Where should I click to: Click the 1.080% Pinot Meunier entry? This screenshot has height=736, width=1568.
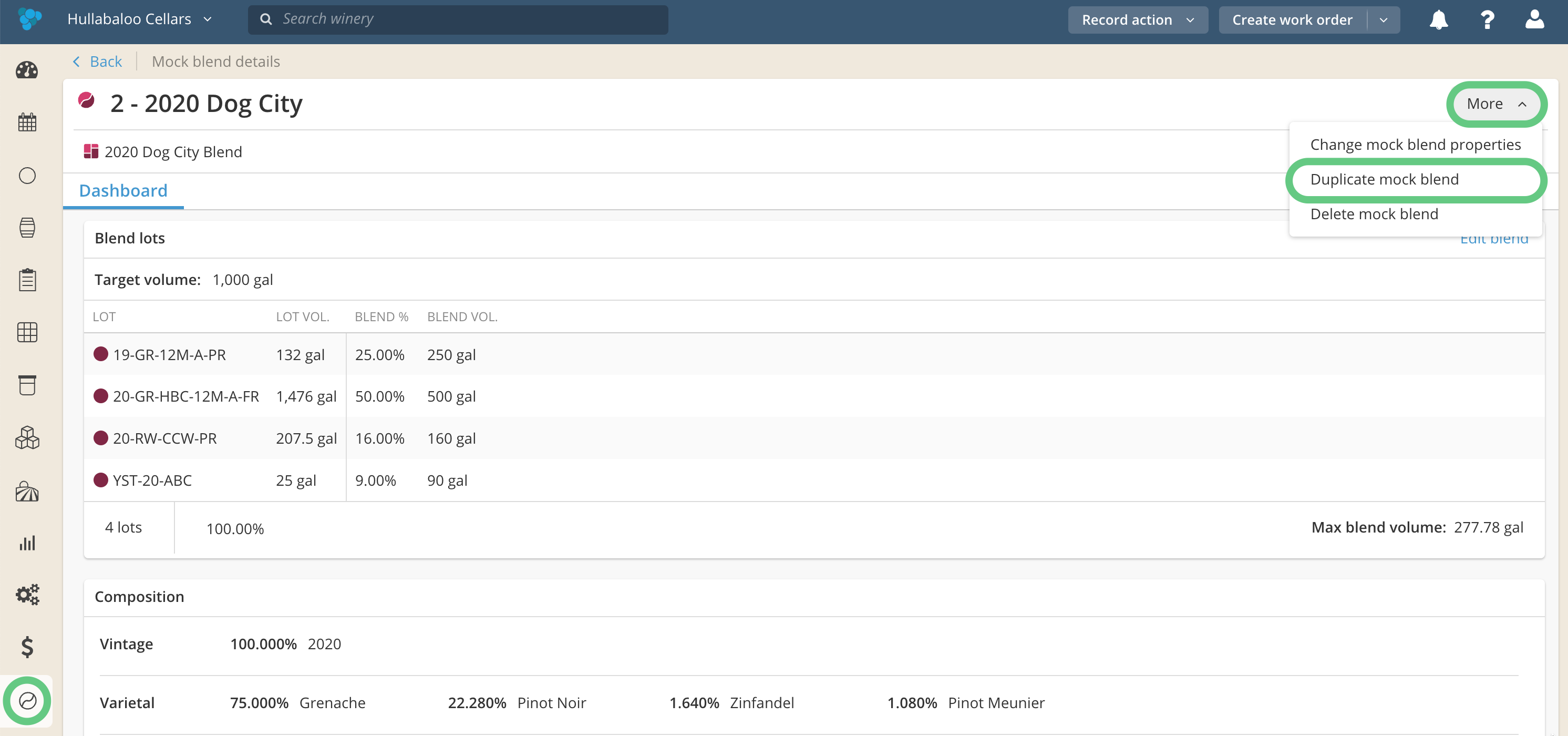[965, 702]
